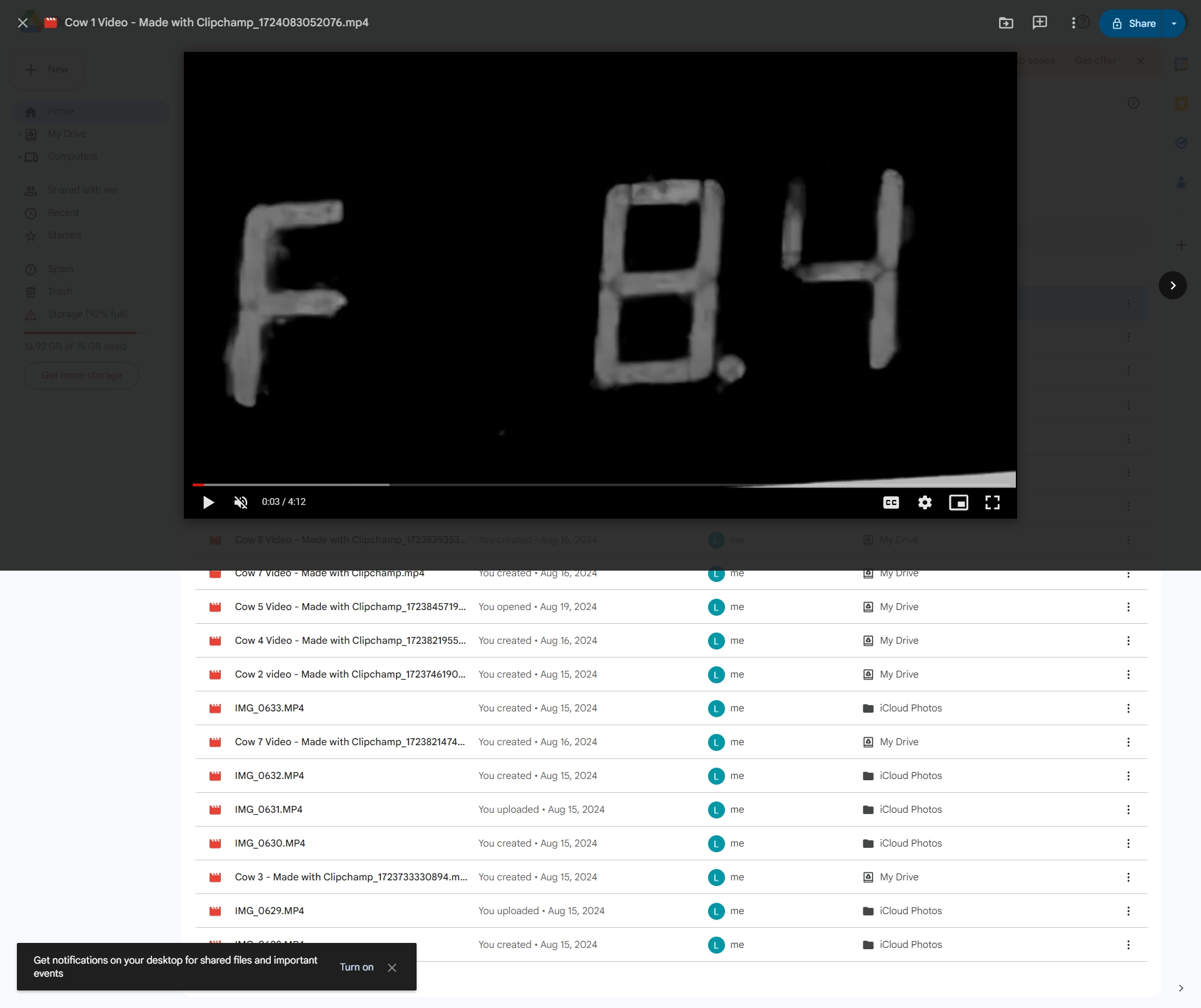
Task: Click video file icon of IMG_0633.MP4
Action: pyautogui.click(x=215, y=708)
